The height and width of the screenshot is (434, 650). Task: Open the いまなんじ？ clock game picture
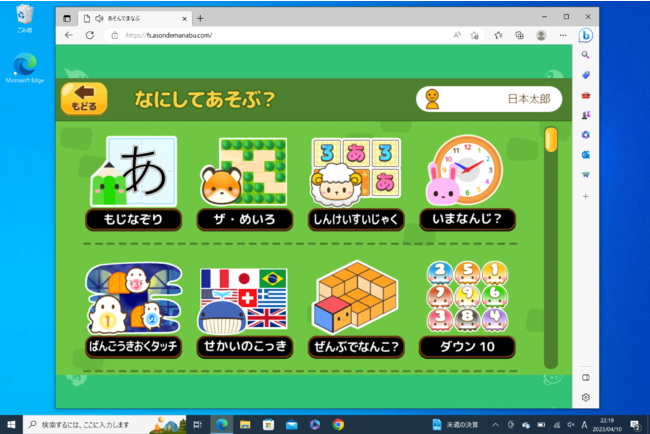pyautogui.click(x=465, y=170)
